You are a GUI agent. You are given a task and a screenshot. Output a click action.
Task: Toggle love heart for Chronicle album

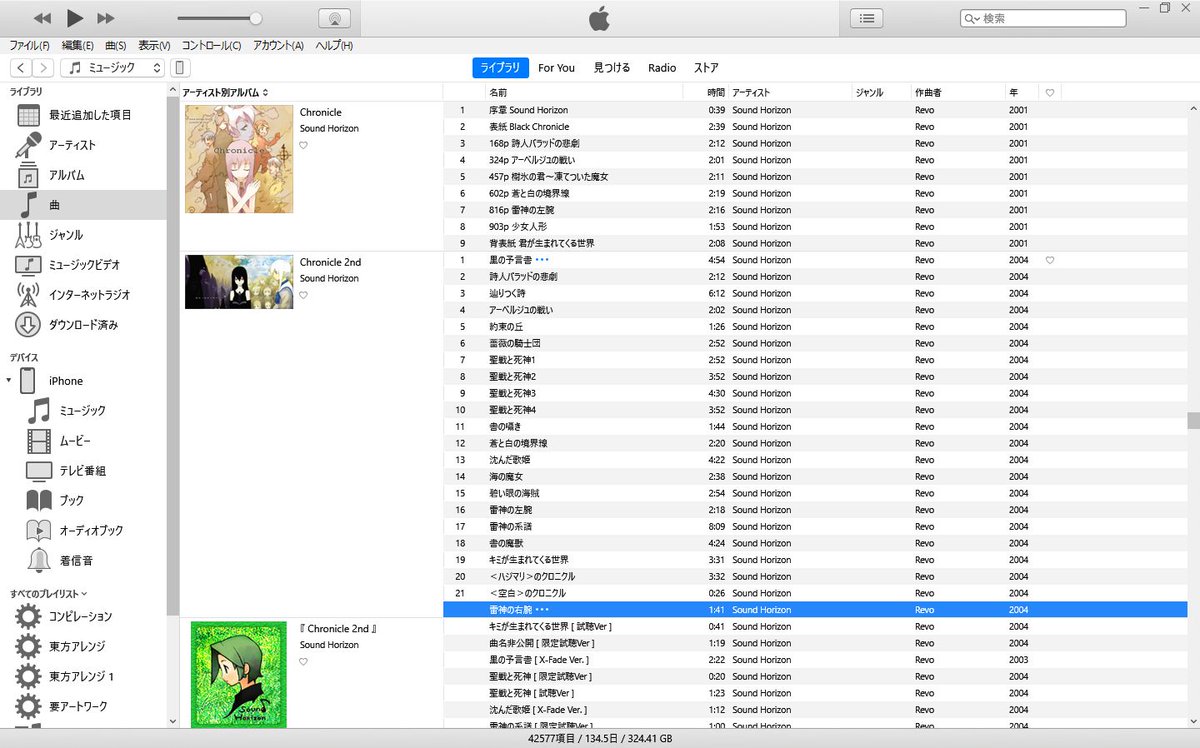[304, 145]
